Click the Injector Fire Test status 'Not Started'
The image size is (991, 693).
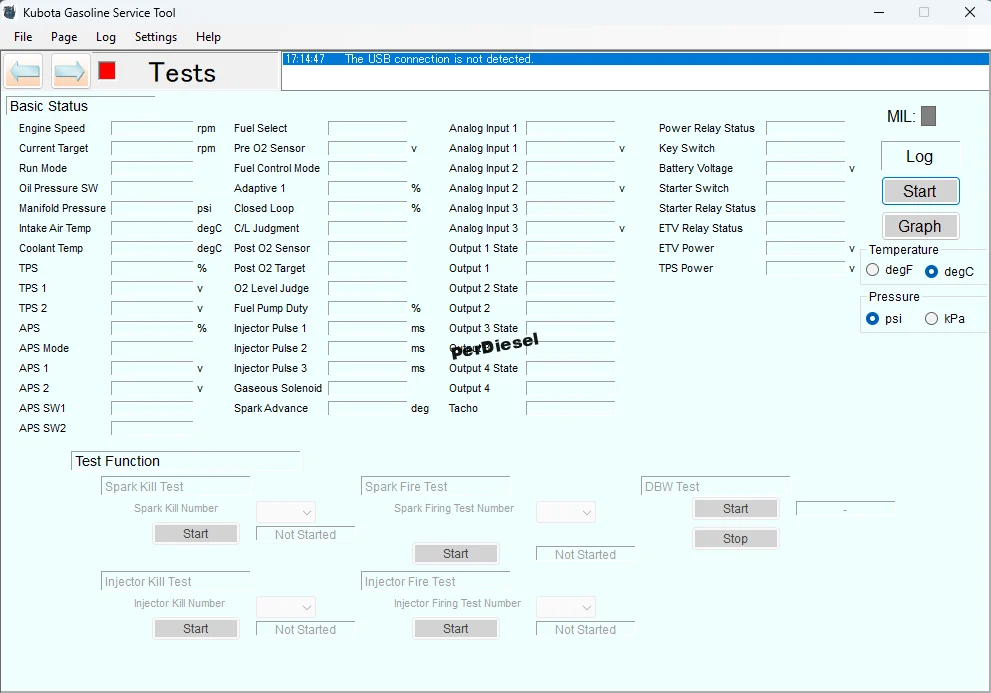(585, 629)
